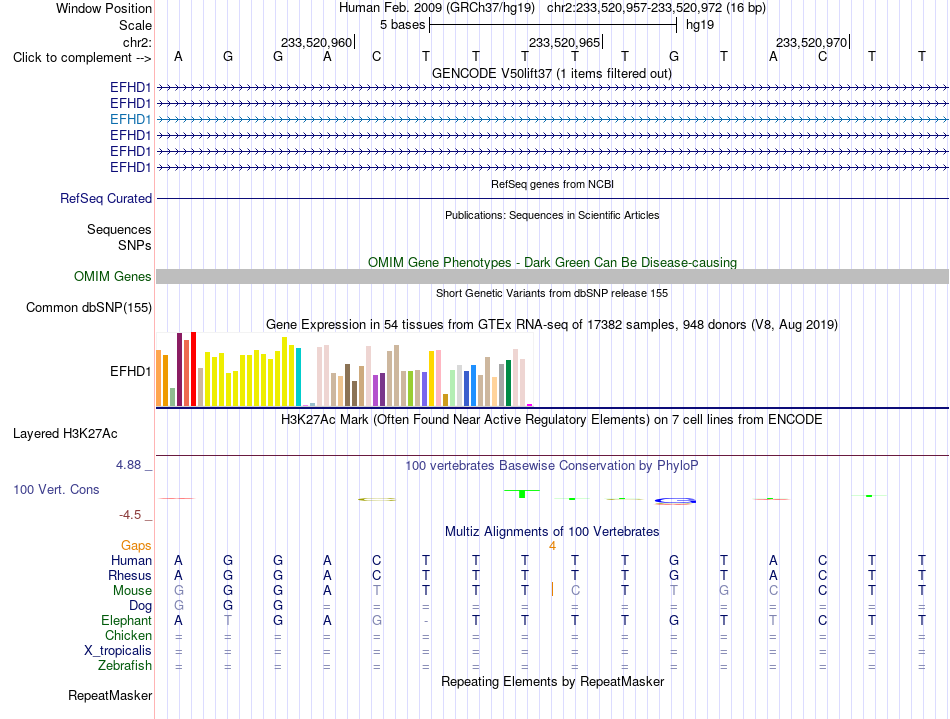Click the Elephant species row label
This screenshot has height=719, width=950.
pyautogui.click(x=126, y=620)
